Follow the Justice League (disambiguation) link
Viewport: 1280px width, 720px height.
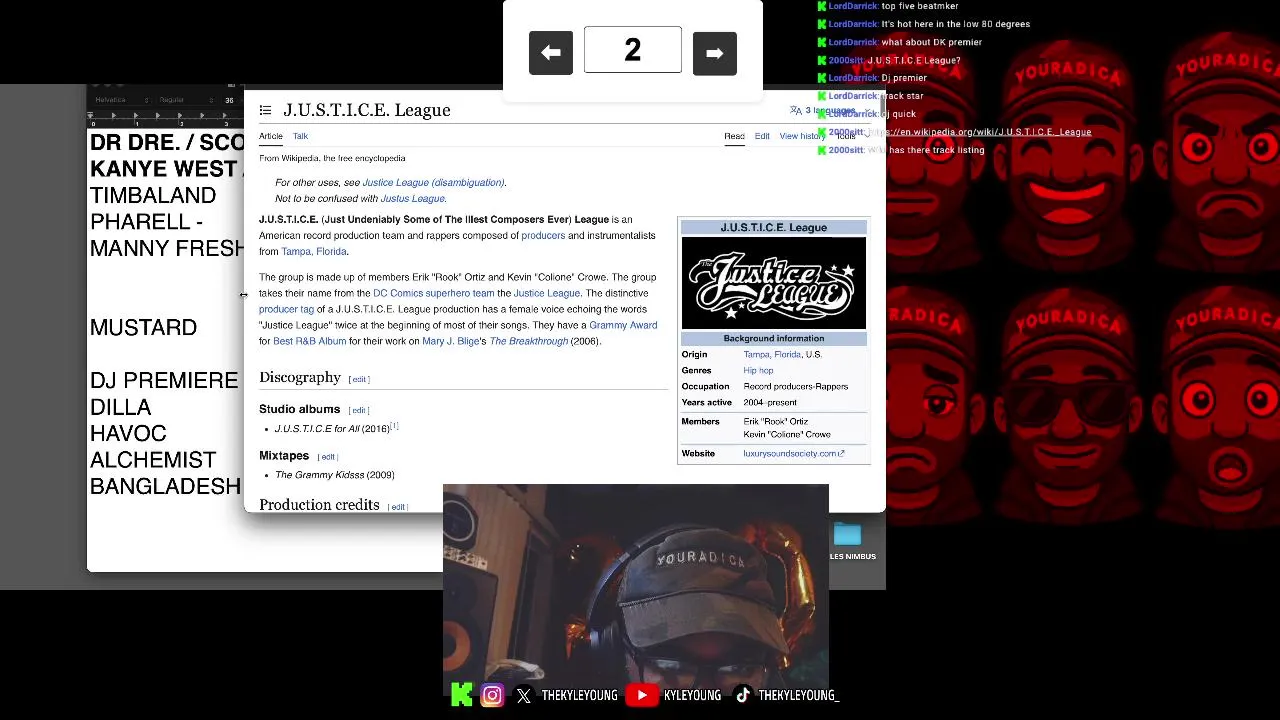coord(434,183)
